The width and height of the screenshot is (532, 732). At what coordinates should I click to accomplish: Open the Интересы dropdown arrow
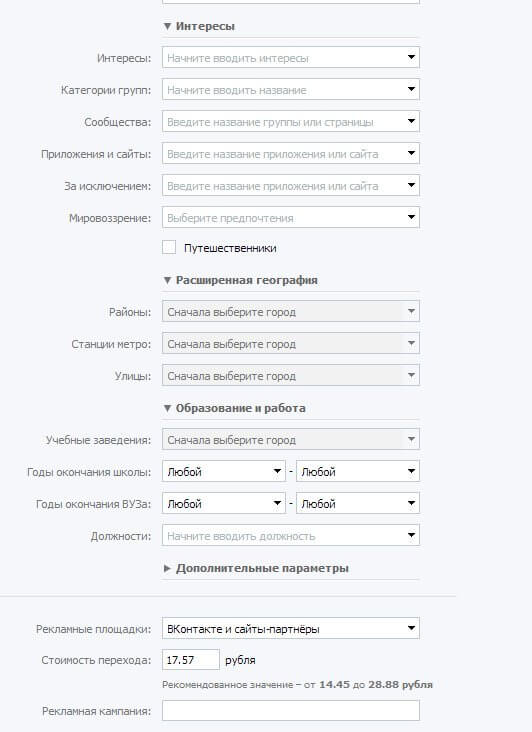pyautogui.click(x=411, y=57)
